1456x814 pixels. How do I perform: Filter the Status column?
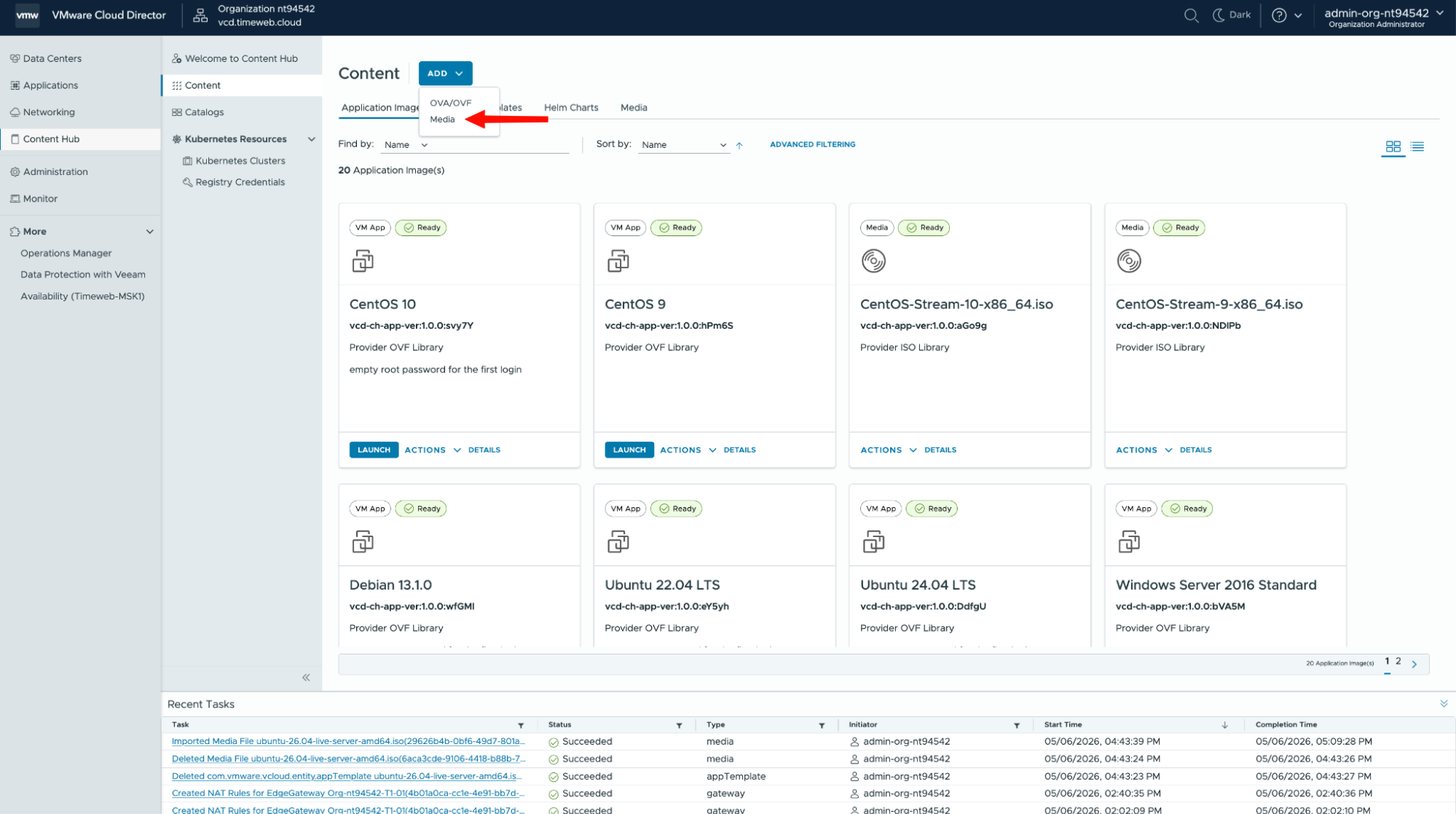[679, 726]
